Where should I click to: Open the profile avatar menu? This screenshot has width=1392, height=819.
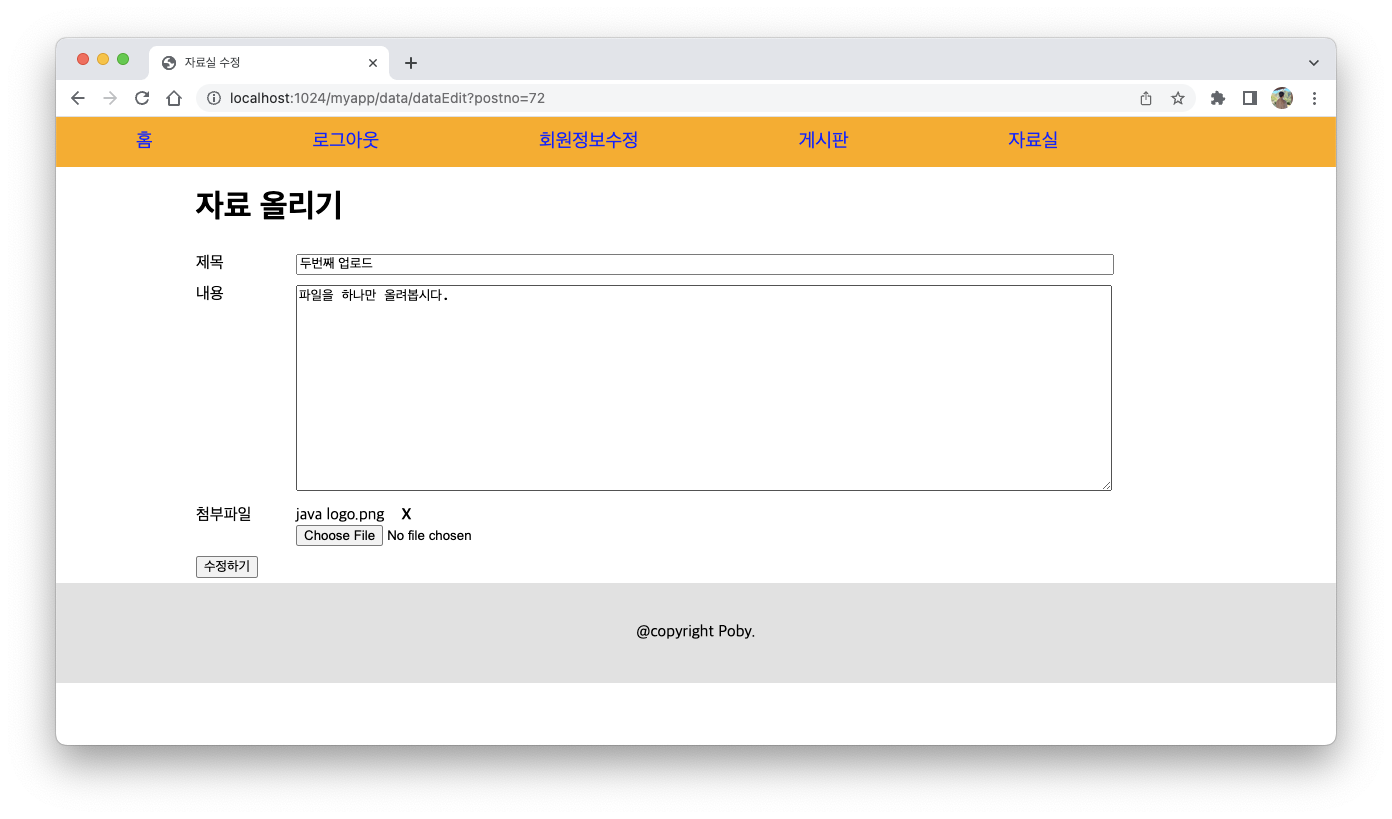coord(1282,98)
